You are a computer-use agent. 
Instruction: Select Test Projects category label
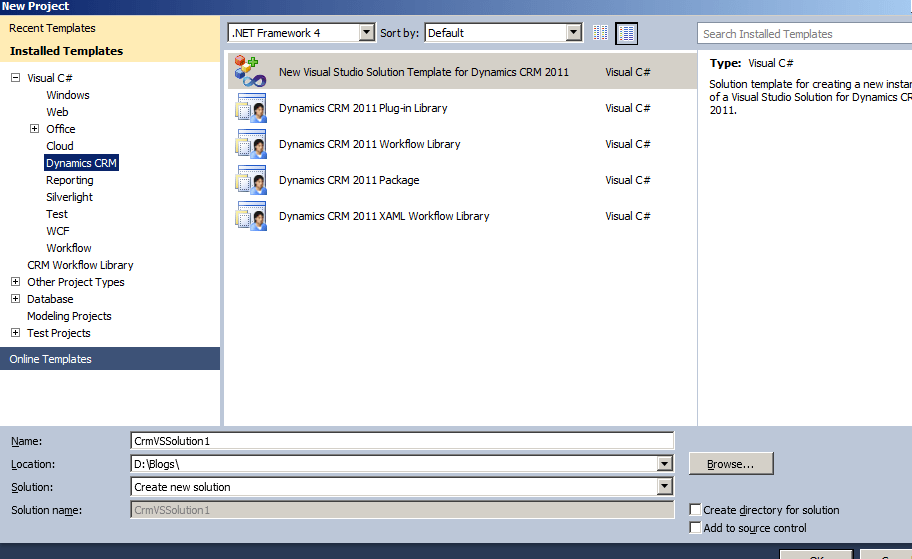click(59, 333)
